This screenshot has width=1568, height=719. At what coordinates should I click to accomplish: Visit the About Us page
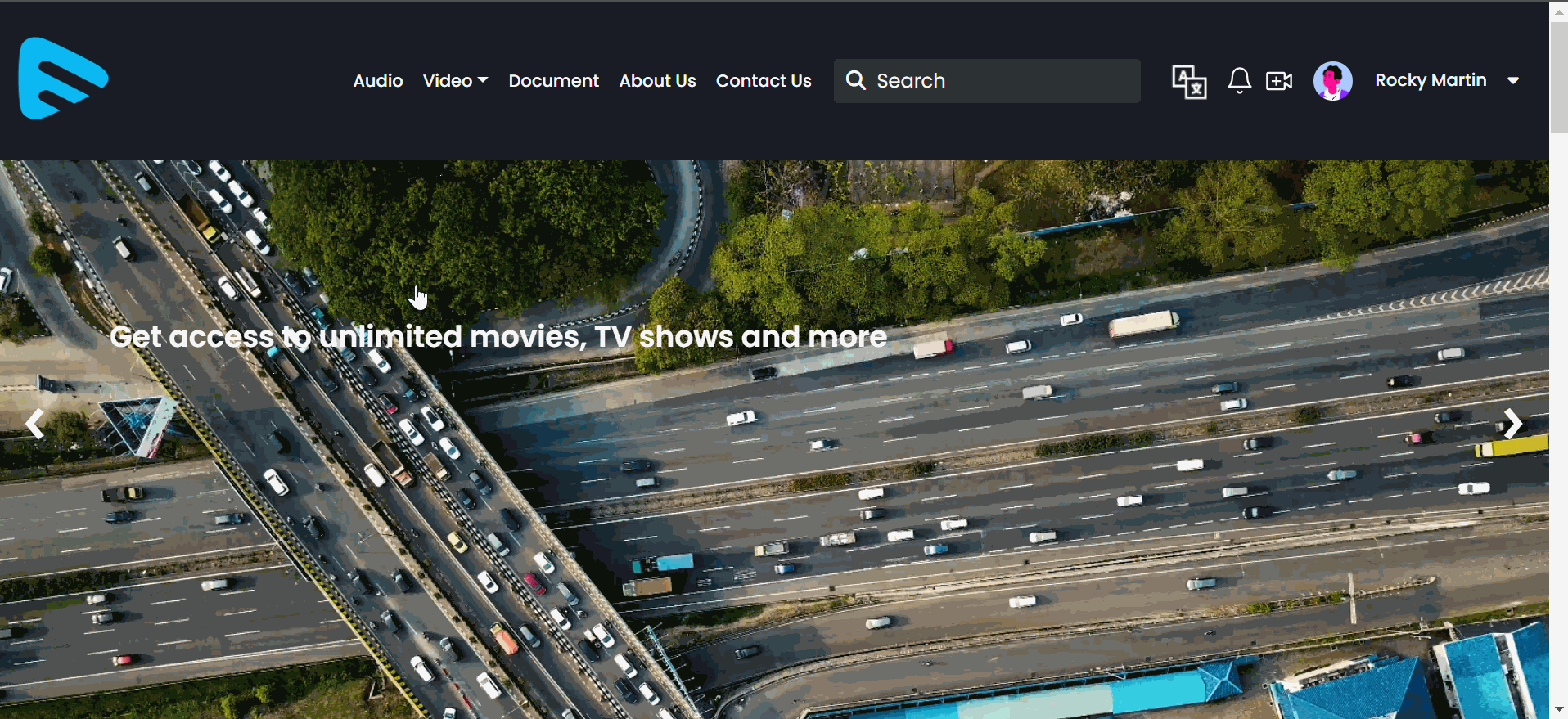click(x=657, y=81)
